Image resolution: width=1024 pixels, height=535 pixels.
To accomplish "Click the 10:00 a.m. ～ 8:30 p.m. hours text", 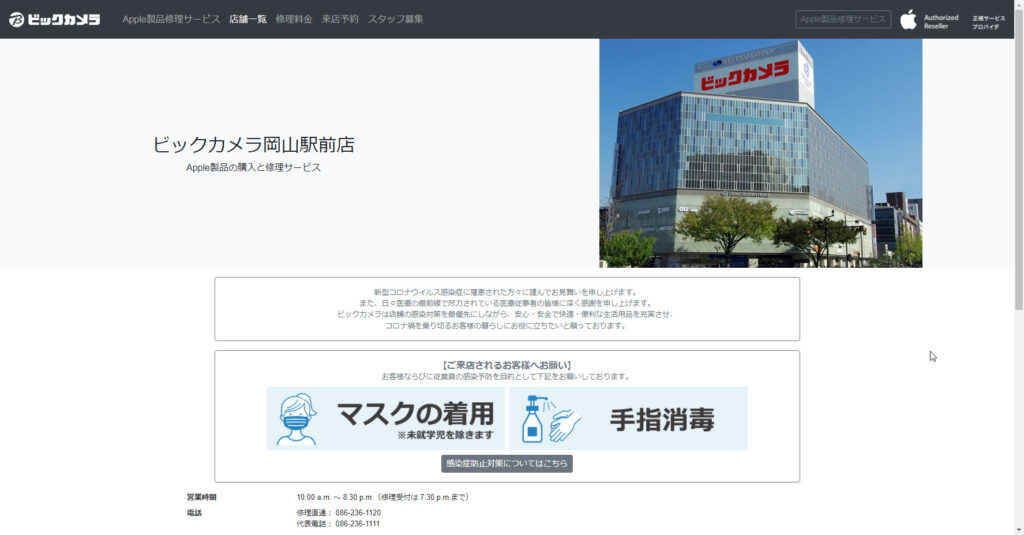I will [x=383, y=497].
